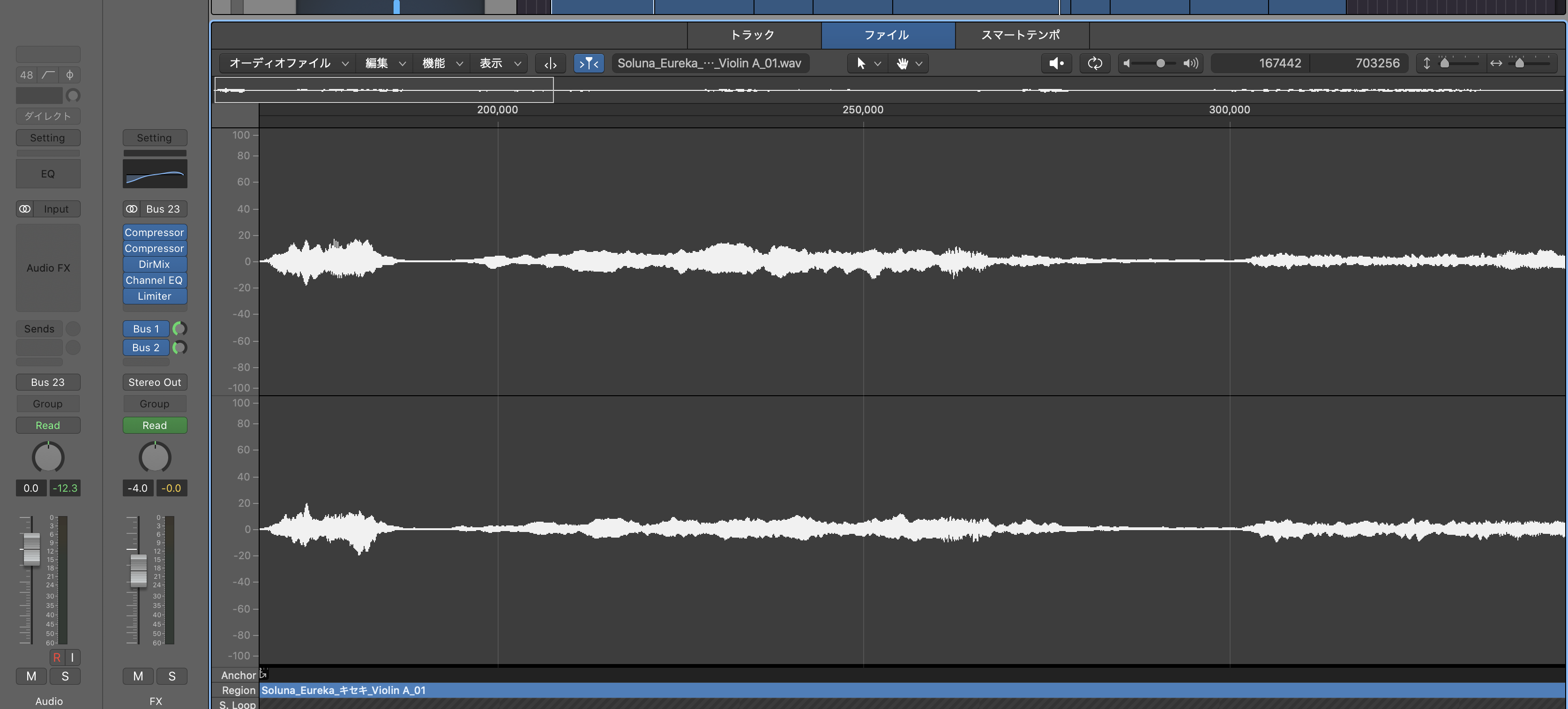Click the Anchor marker icon

pyautogui.click(x=263, y=674)
